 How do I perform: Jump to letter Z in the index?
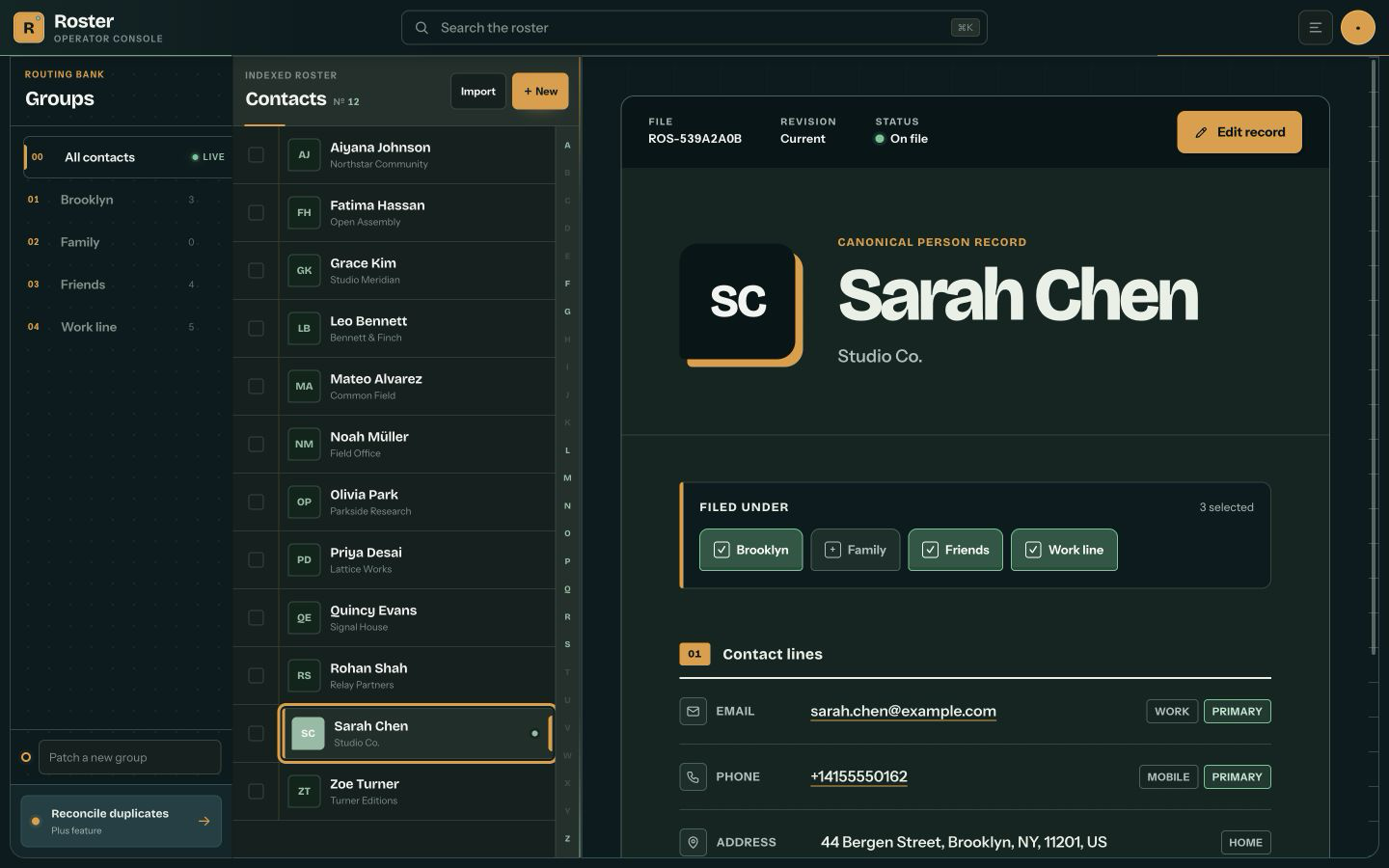(x=567, y=839)
